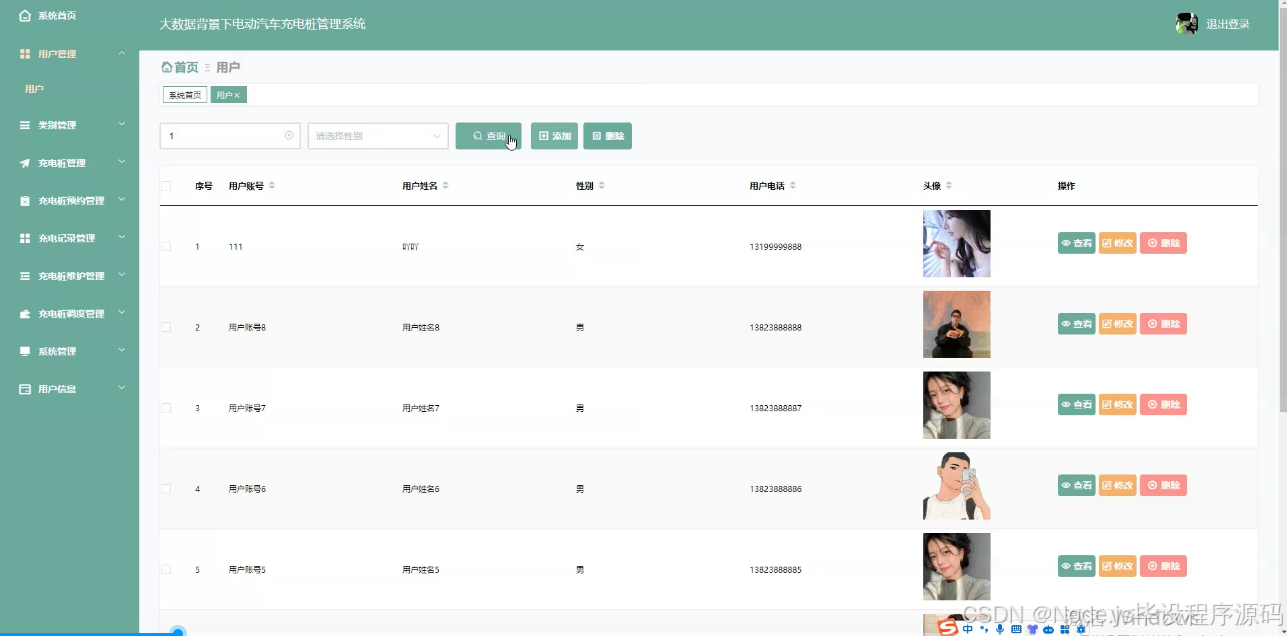1287x636 pixels.
Task: Switch to the 系统首页 tab
Action: [185, 95]
